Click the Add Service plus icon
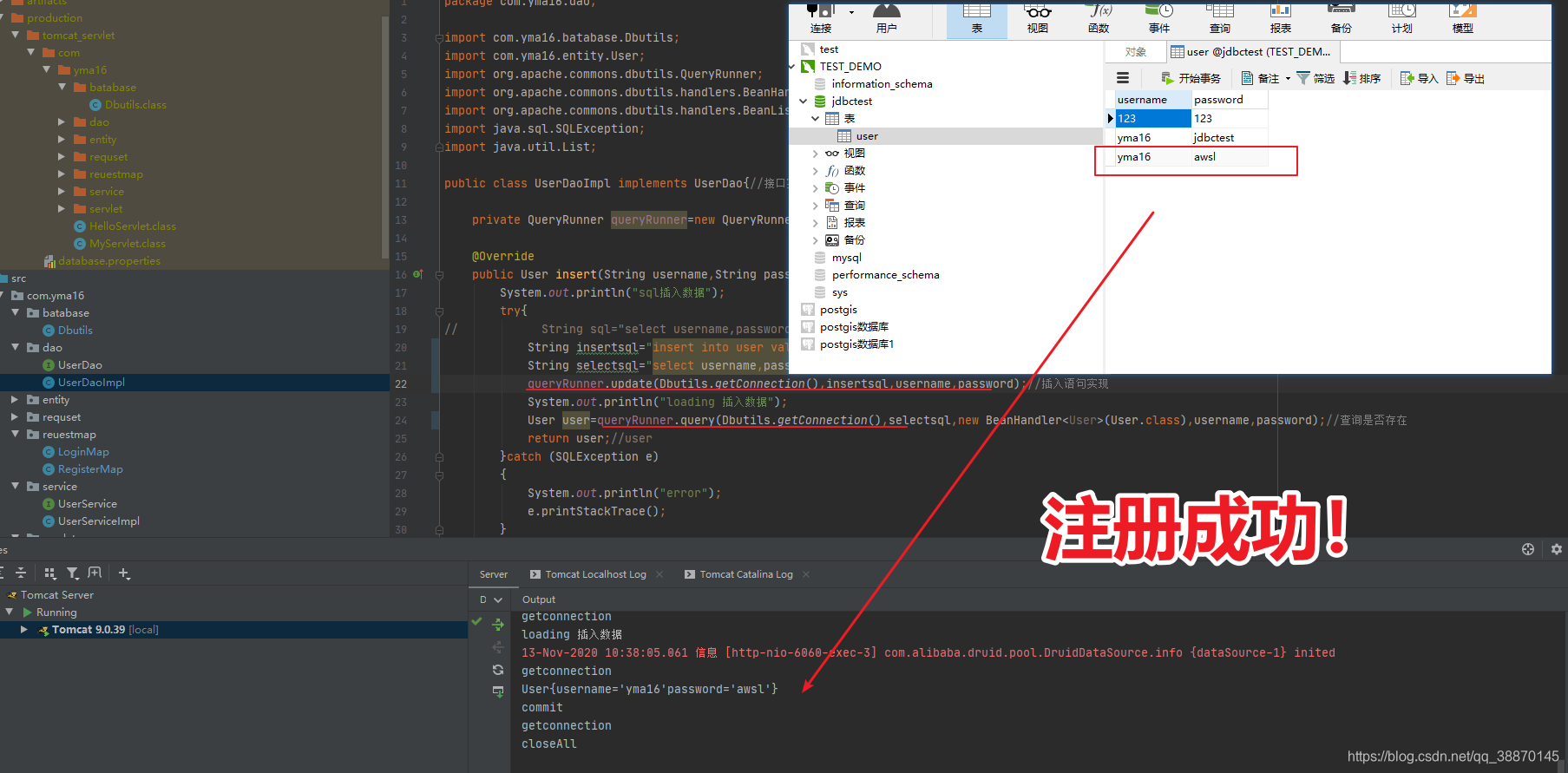1568x773 pixels. pyautogui.click(x=124, y=573)
